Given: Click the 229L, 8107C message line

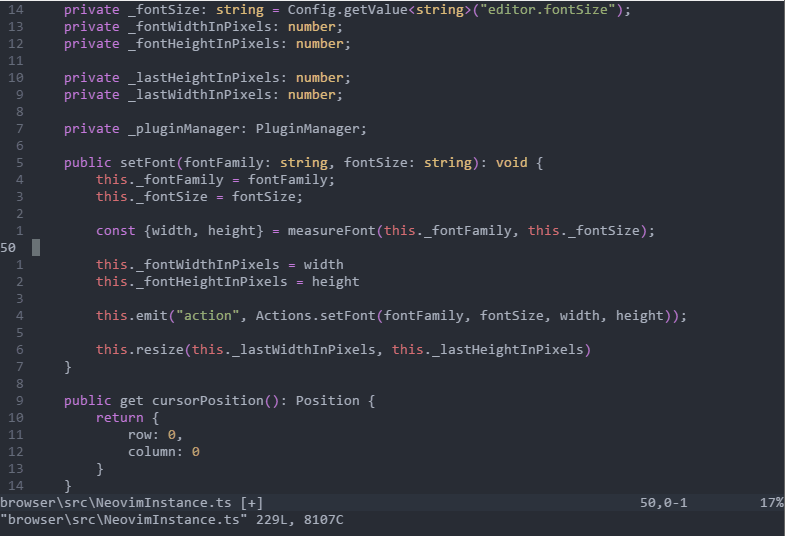Looking at the screenshot, I should click(299, 520).
